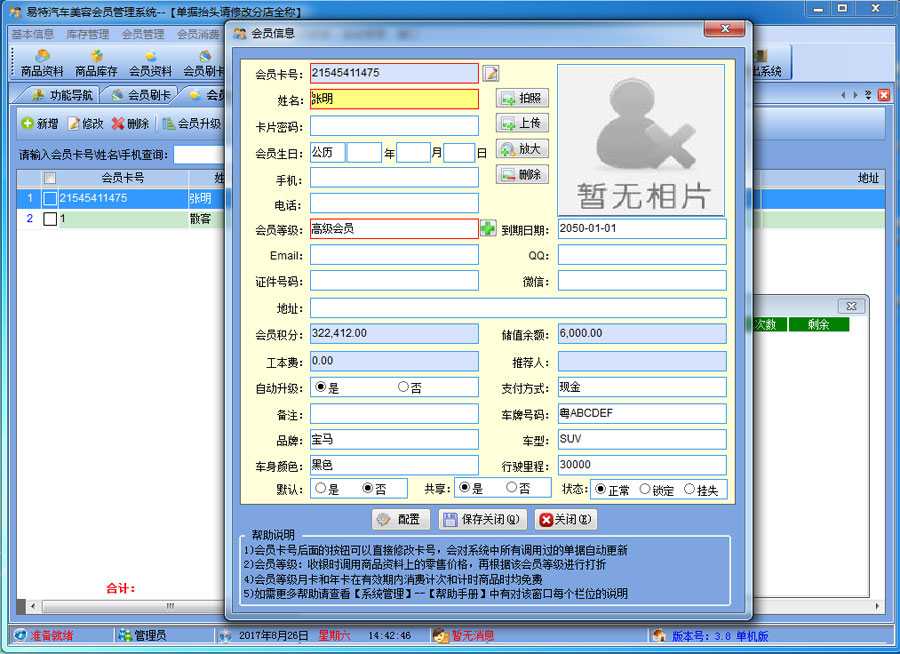Check the box for 散客 row
Viewport: 900px width, 654px height.
pos(50,219)
